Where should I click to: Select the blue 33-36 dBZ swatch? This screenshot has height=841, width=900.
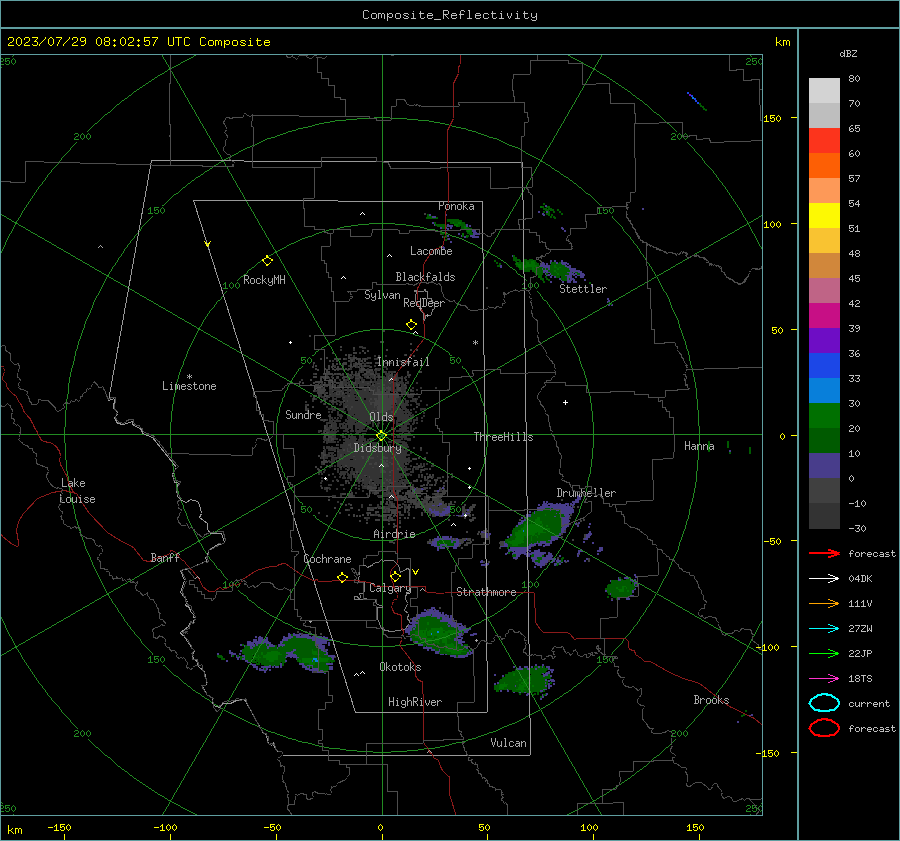coord(824,366)
